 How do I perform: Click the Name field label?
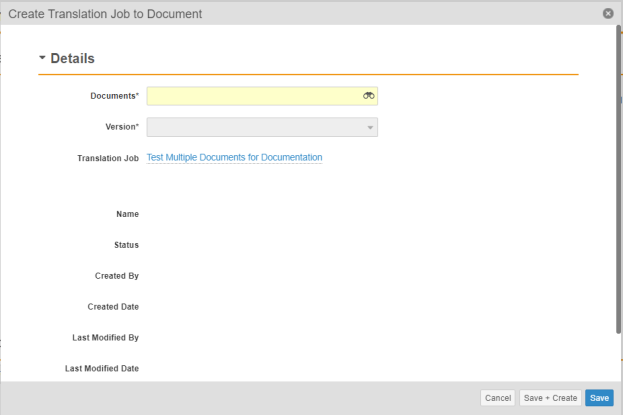click(128, 214)
